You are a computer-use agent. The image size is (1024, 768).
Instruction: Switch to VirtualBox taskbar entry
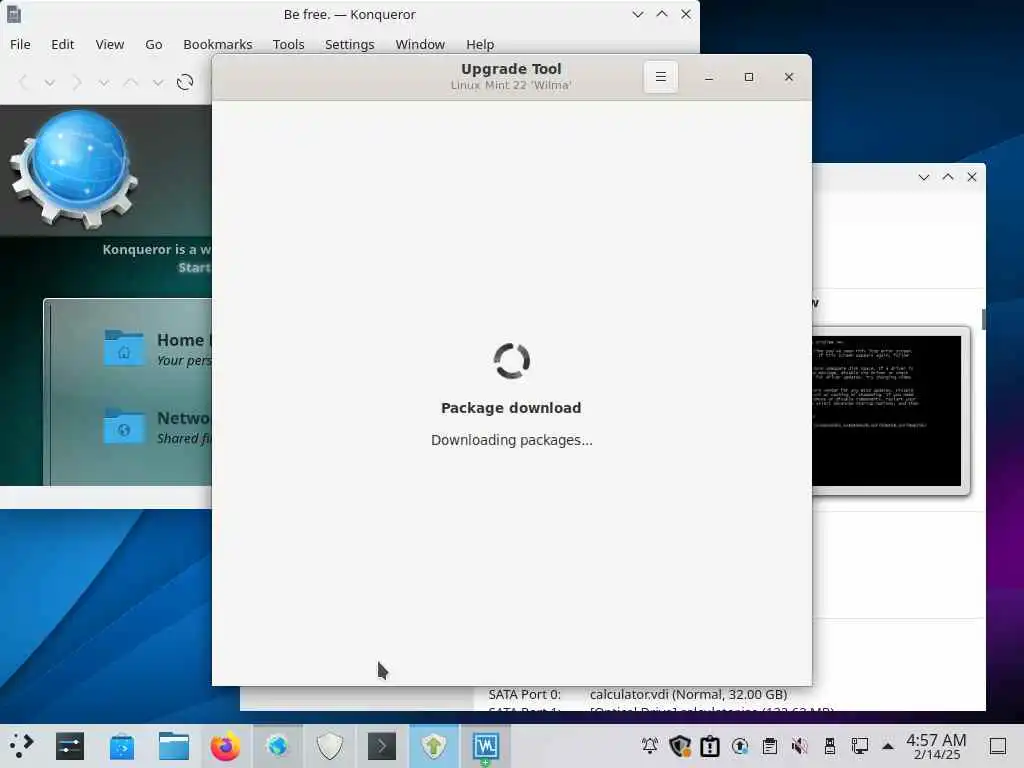[486, 746]
